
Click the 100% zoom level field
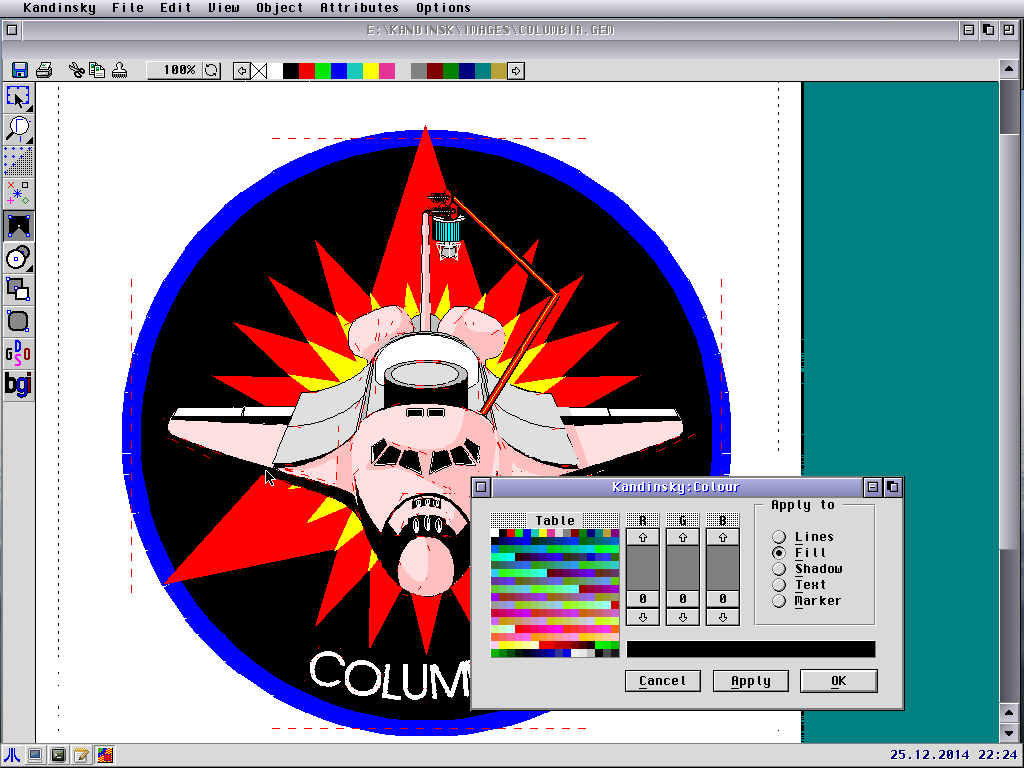tap(175, 70)
